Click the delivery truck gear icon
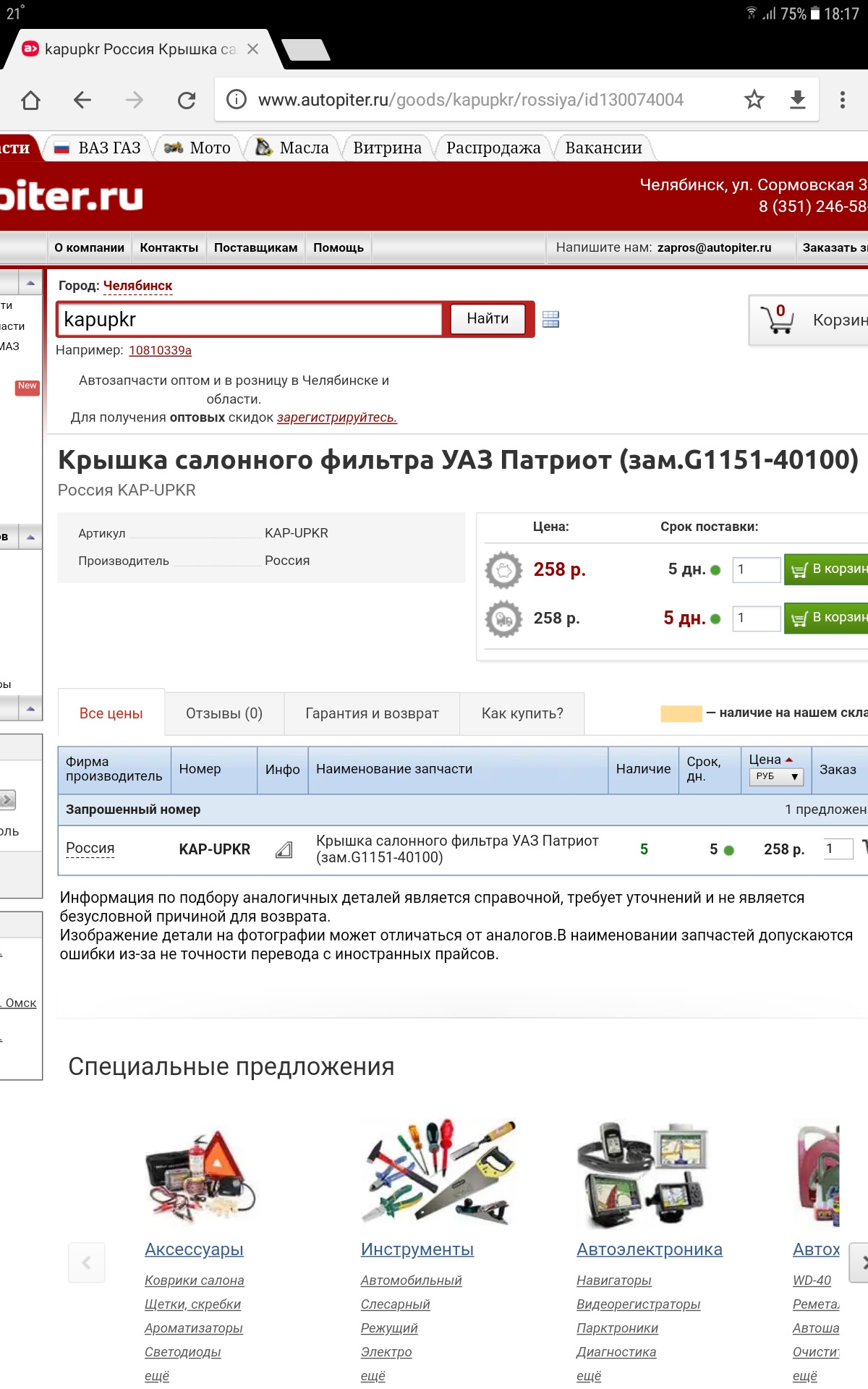Viewport: 868px width, 1389px height. (503, 619)
